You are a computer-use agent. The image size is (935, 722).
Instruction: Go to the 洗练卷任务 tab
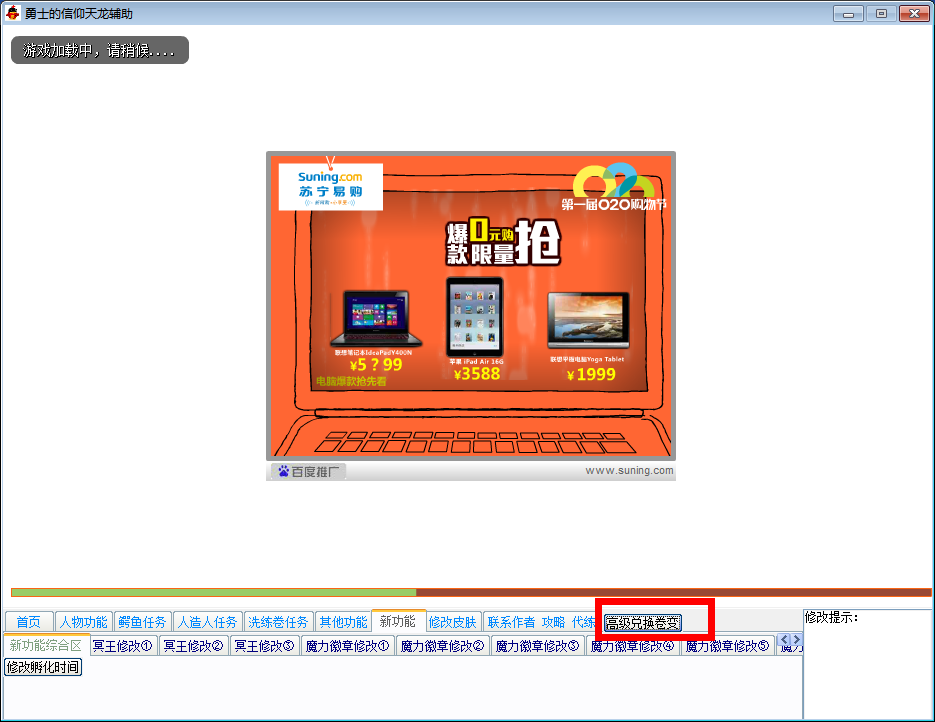click(278, 622)
